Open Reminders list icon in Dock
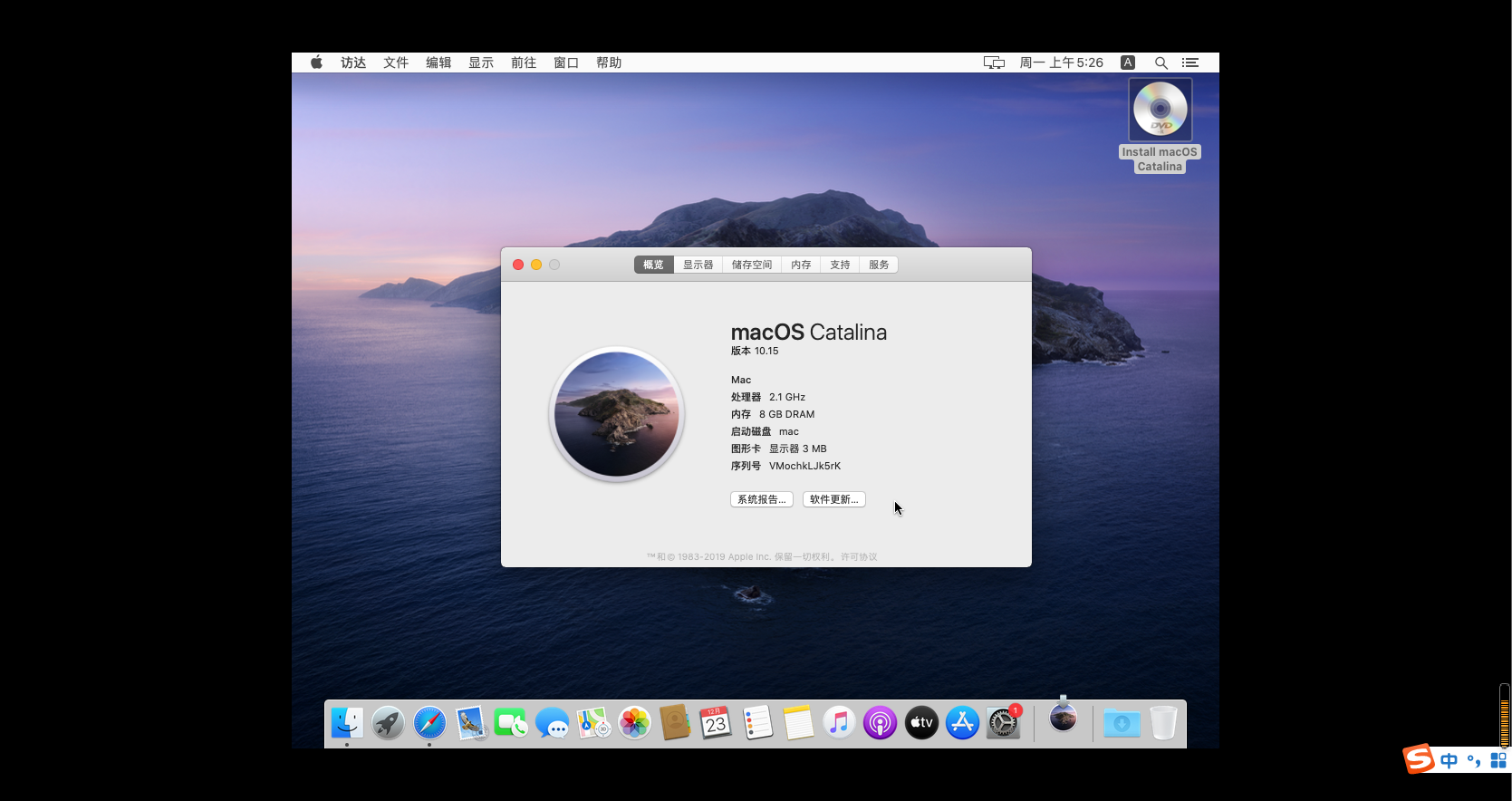 757,723
